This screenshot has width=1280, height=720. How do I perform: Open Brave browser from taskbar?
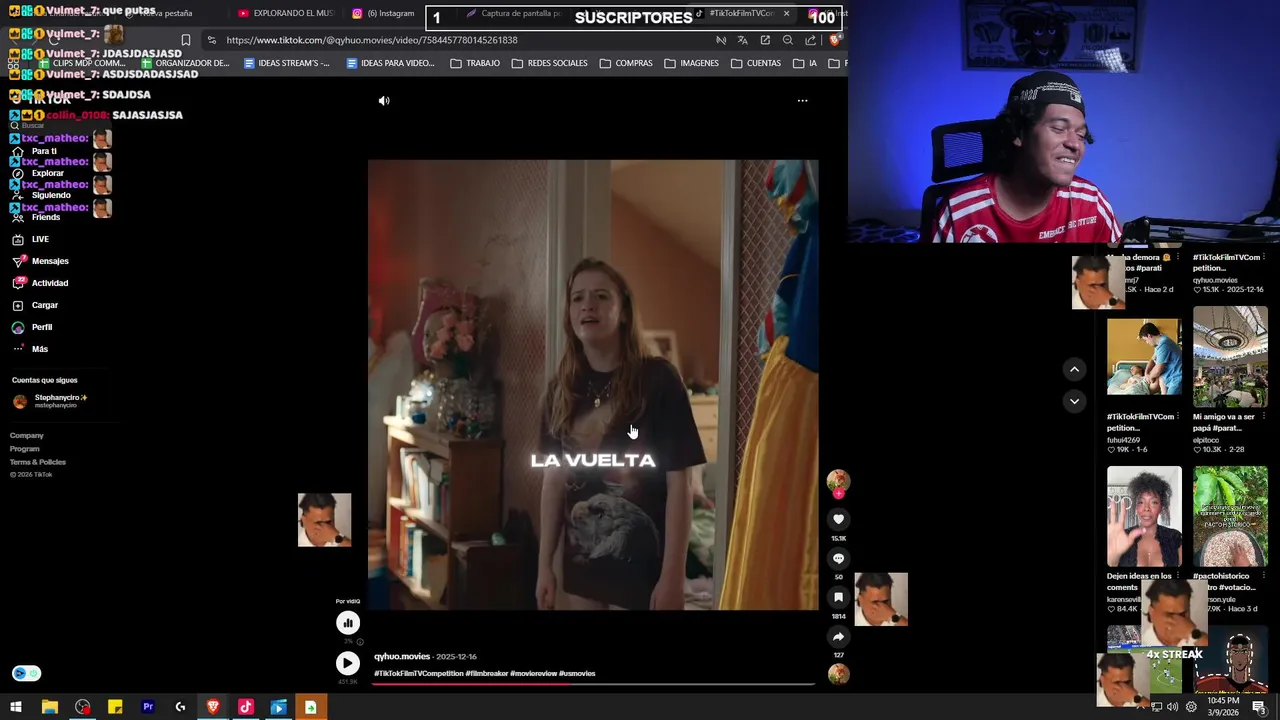[x=213, y=707]
